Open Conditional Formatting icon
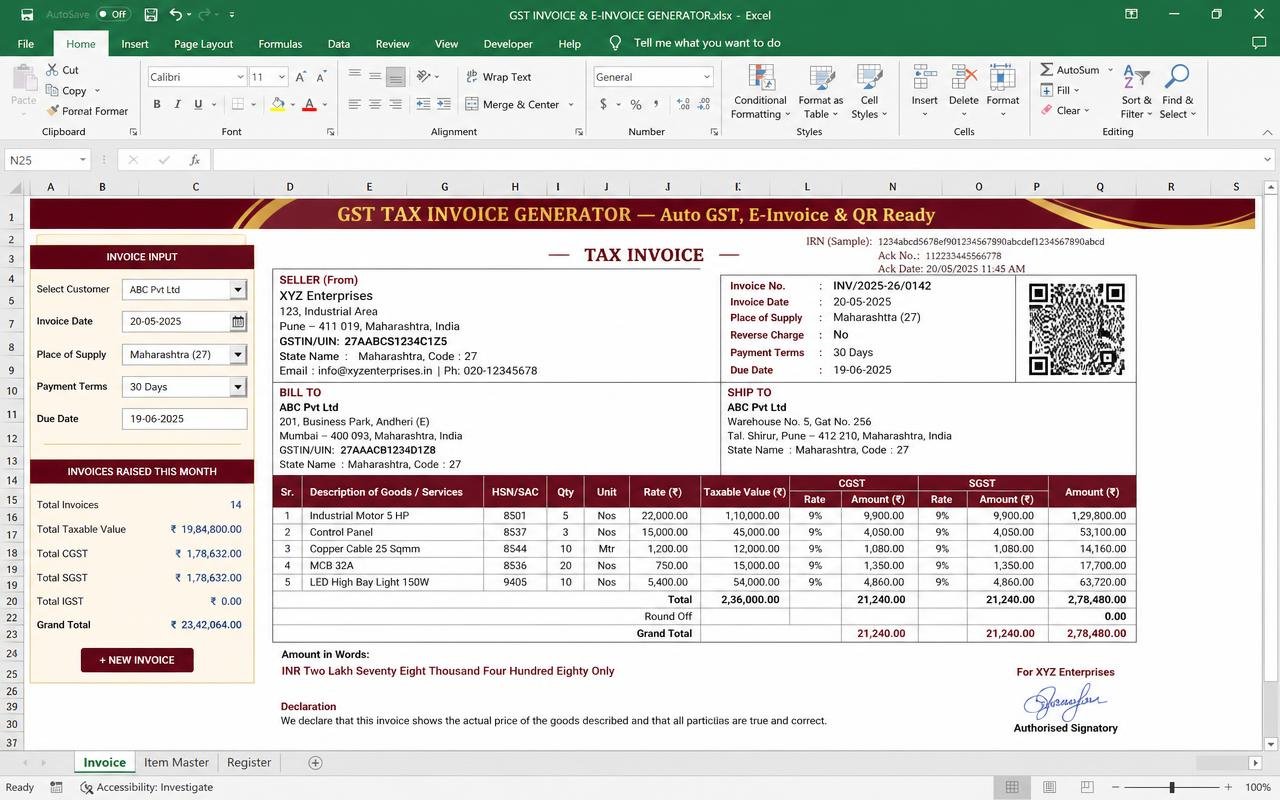Viewport: 1280px width, 800px height. [x=761, y=78]
